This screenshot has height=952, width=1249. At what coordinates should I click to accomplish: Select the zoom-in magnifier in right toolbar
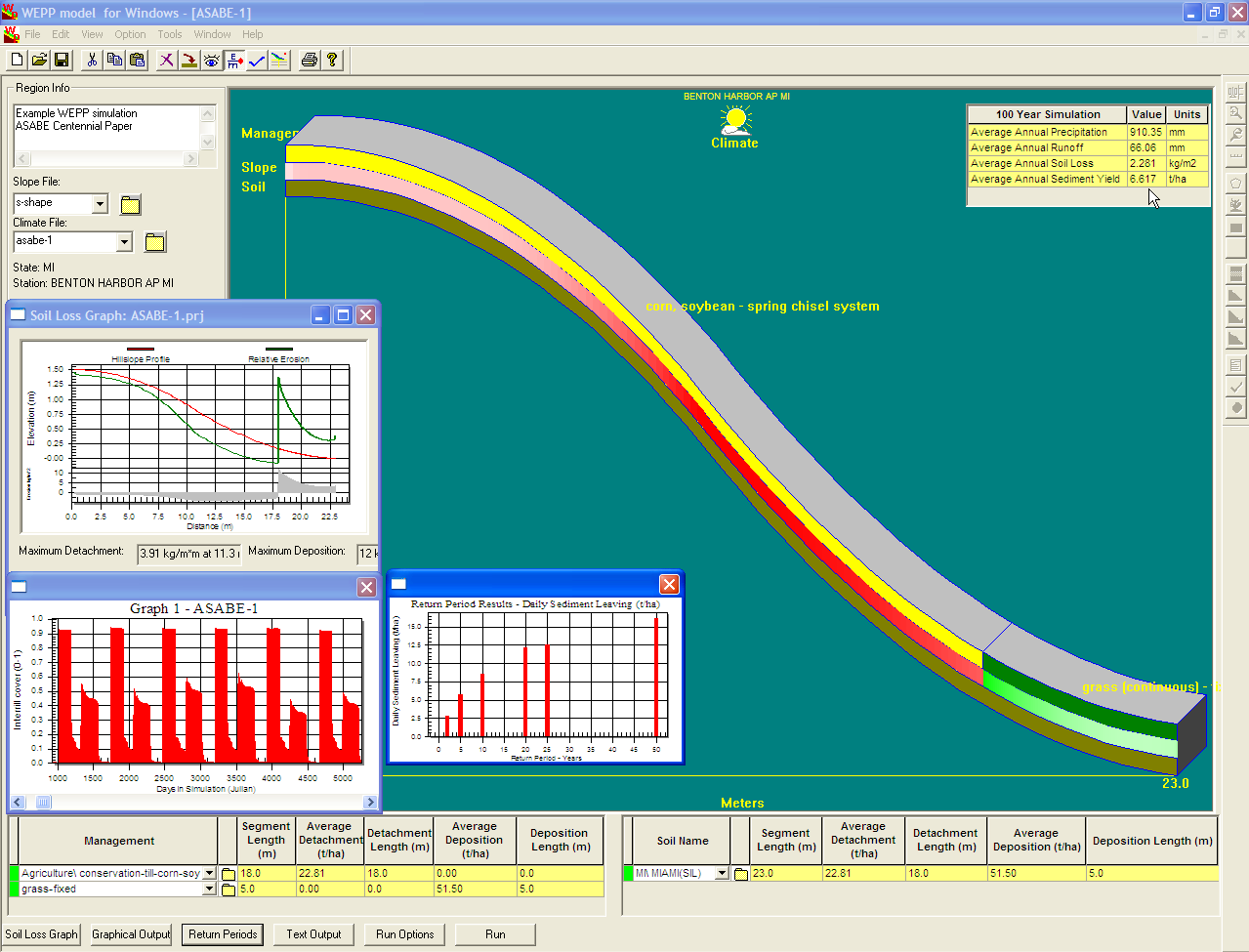1235,113
